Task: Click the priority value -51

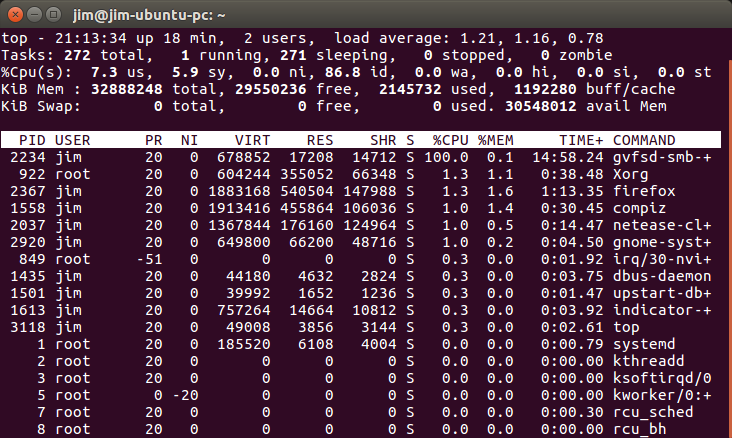Action: tap(149, 259)
